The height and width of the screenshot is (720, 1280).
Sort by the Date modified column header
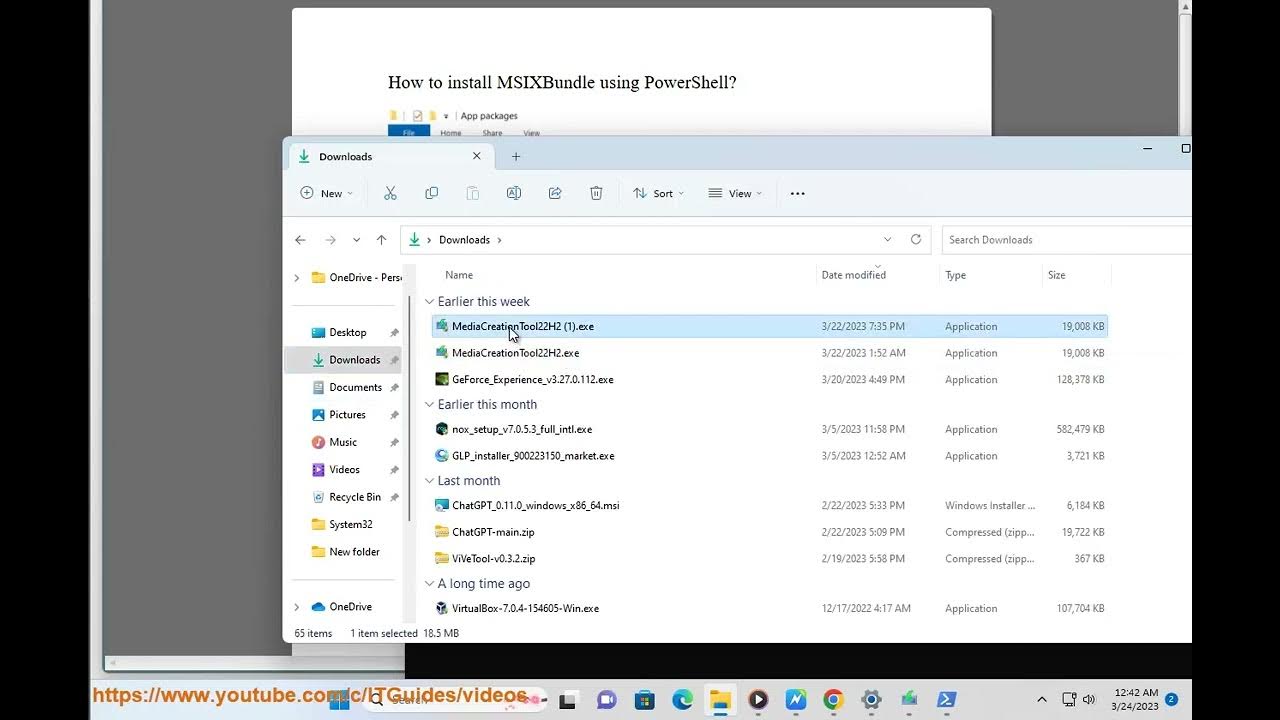pyautogui.click(x=853, y=275)
